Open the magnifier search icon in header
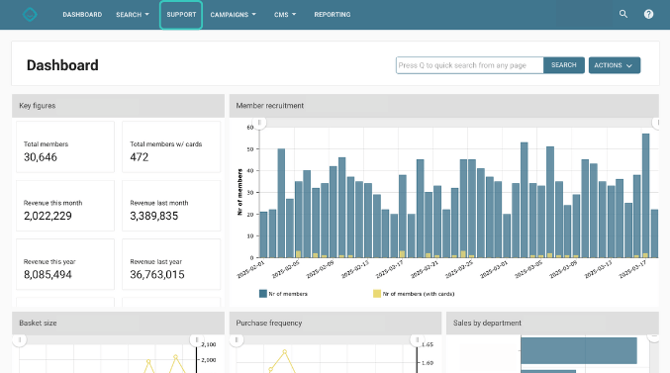 coord(623,14)
